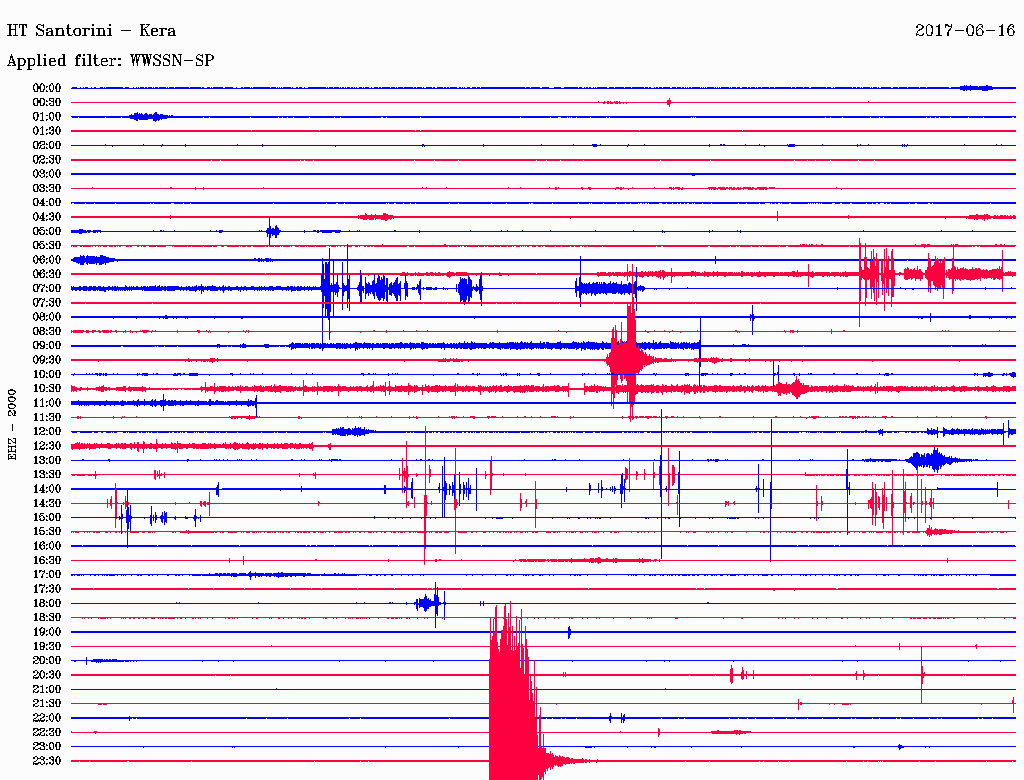Select the 17:30 time label
The width and height of the screenshot is (1024, 780).
coord(47,589)
